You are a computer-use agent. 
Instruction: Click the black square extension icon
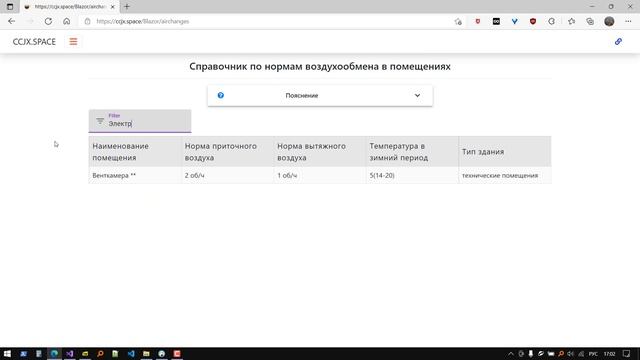496,21
